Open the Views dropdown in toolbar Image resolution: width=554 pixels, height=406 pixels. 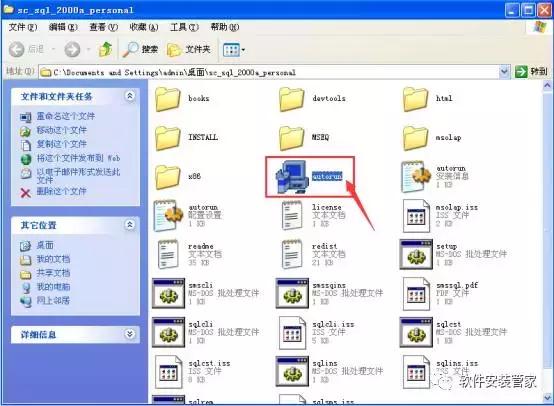pos(234,50)
